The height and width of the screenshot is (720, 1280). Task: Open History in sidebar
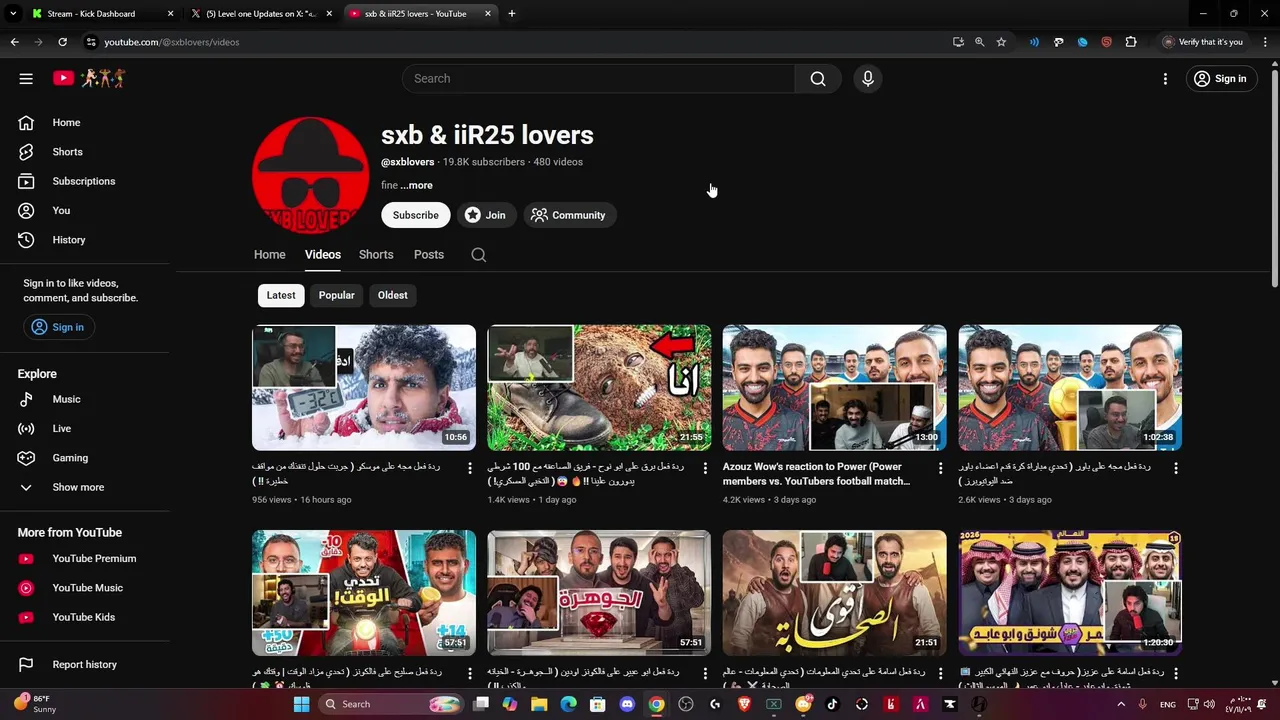[x=85, y=240]
